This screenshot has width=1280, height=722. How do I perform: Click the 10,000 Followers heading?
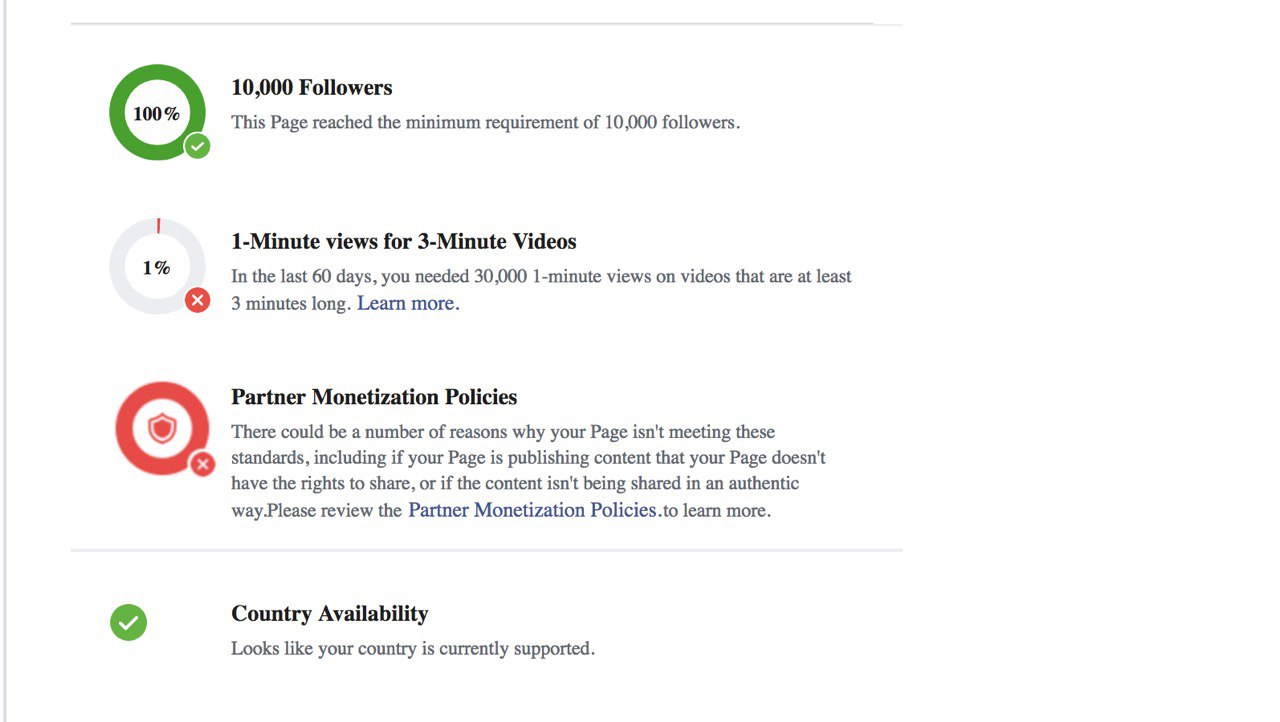click(x=312, y=88)
